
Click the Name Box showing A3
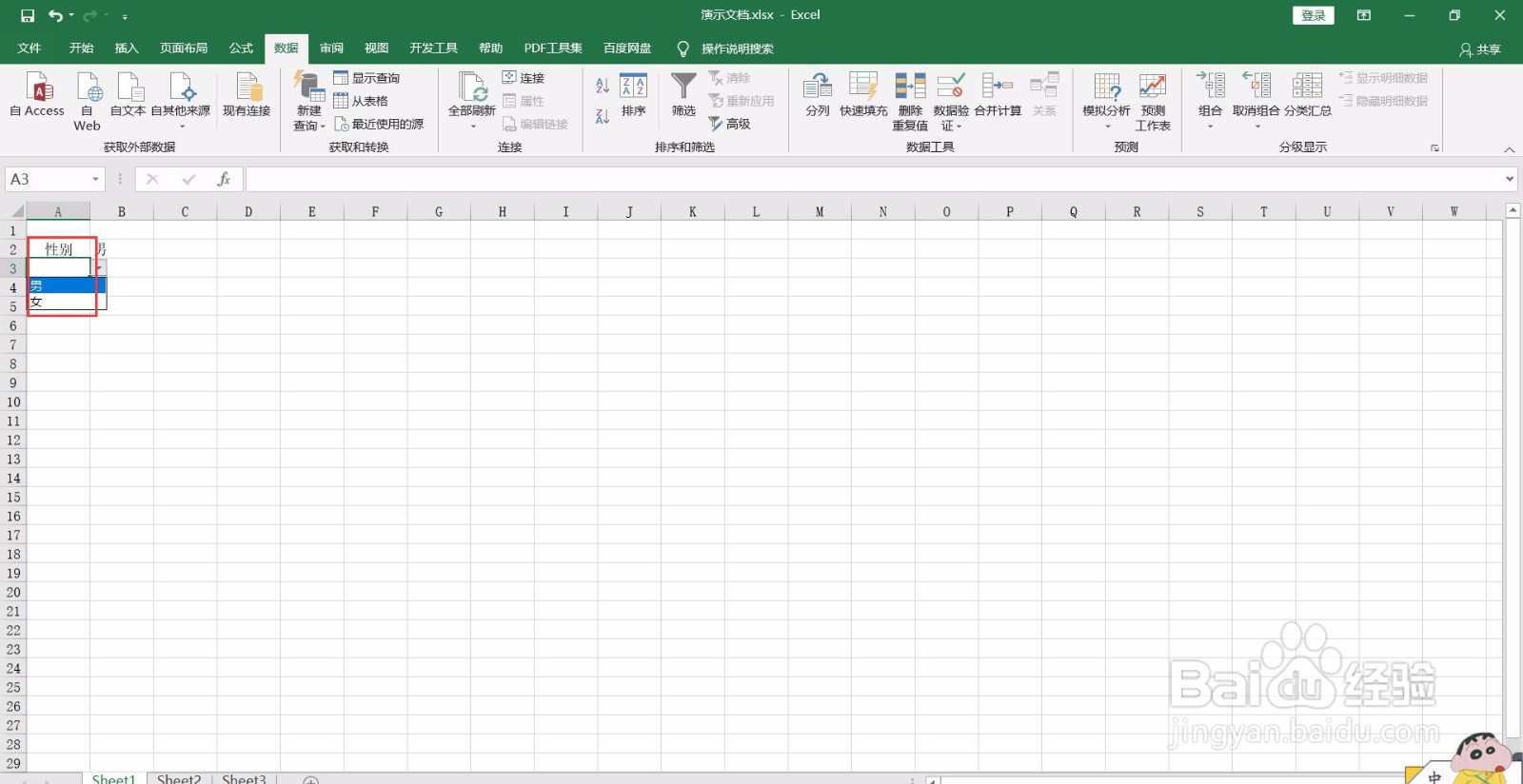click(x=48, y=179)
